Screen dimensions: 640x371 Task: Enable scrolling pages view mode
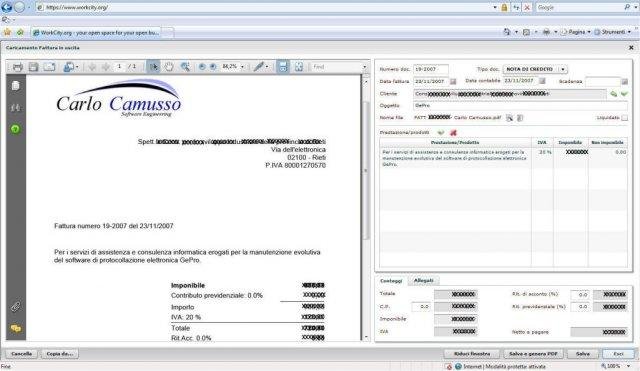283,67
